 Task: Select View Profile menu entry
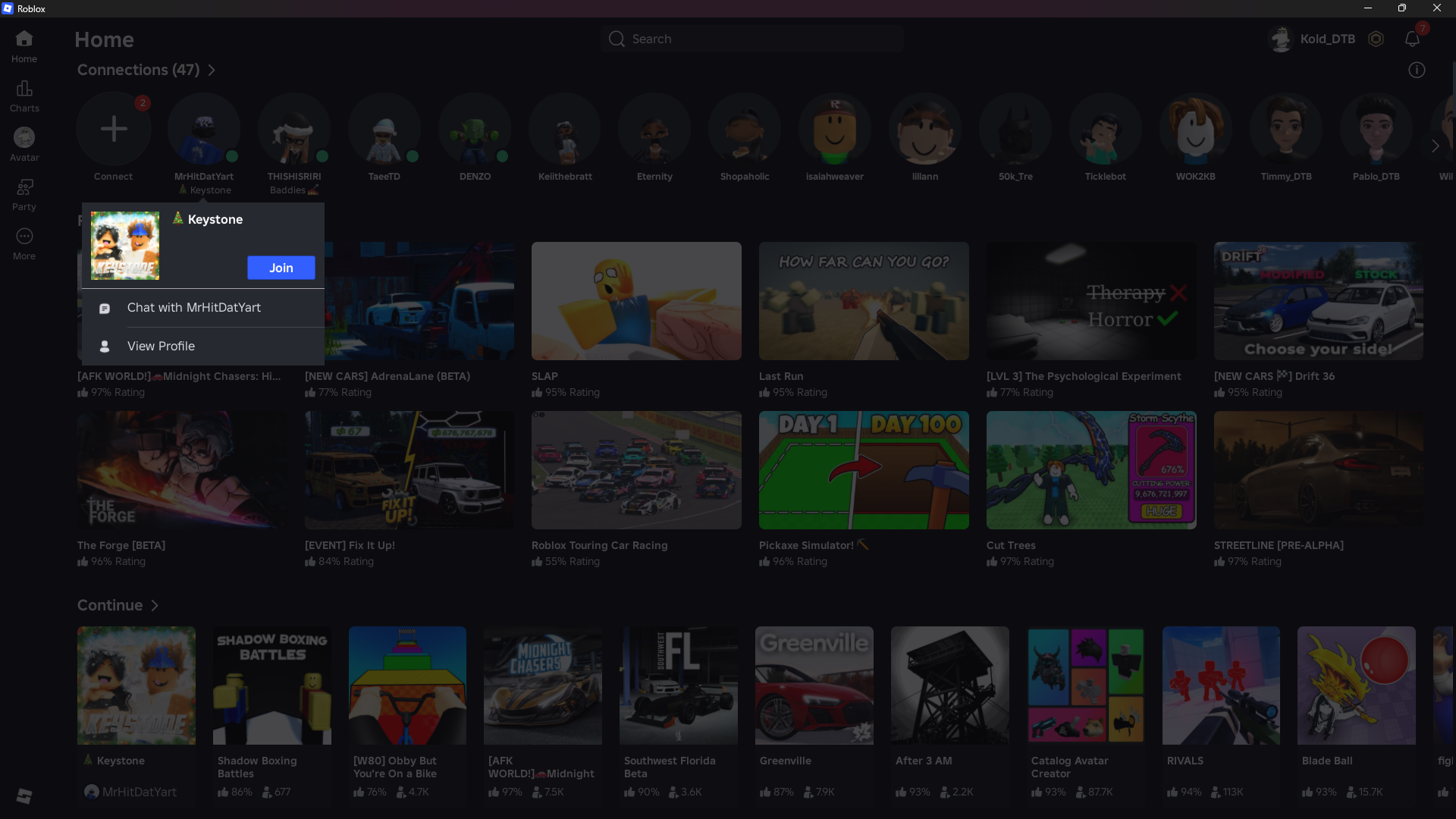click(x=161, y=347)
